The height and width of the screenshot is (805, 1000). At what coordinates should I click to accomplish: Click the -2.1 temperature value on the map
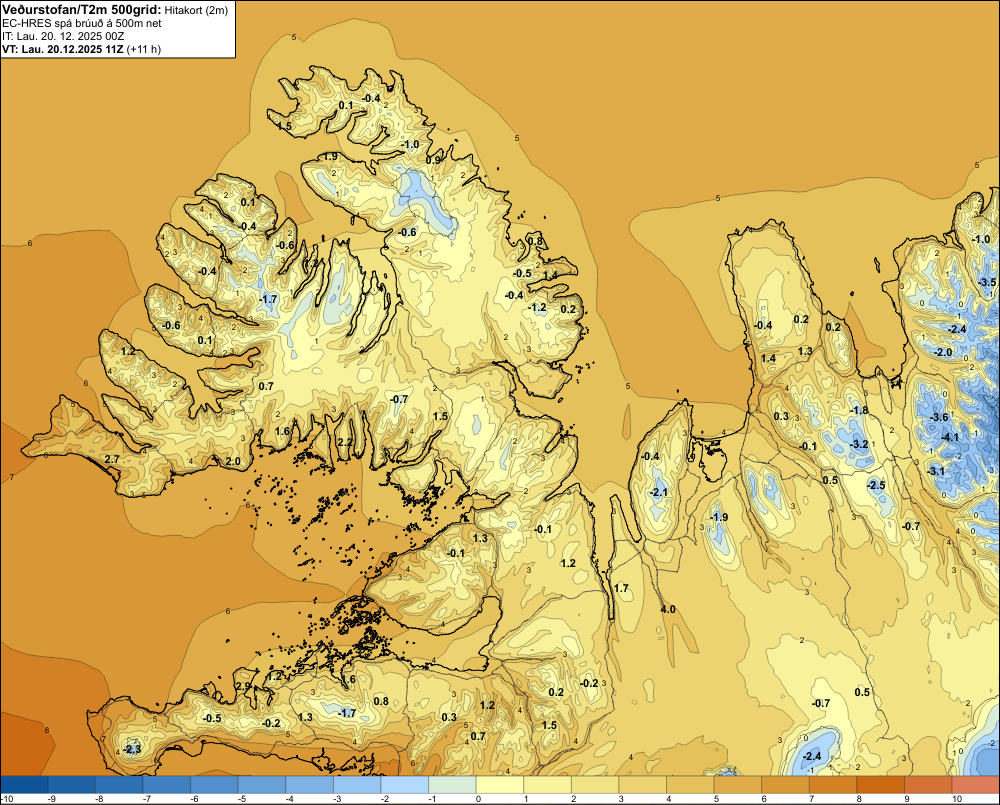pyautogui.click(x=658, y=492)
